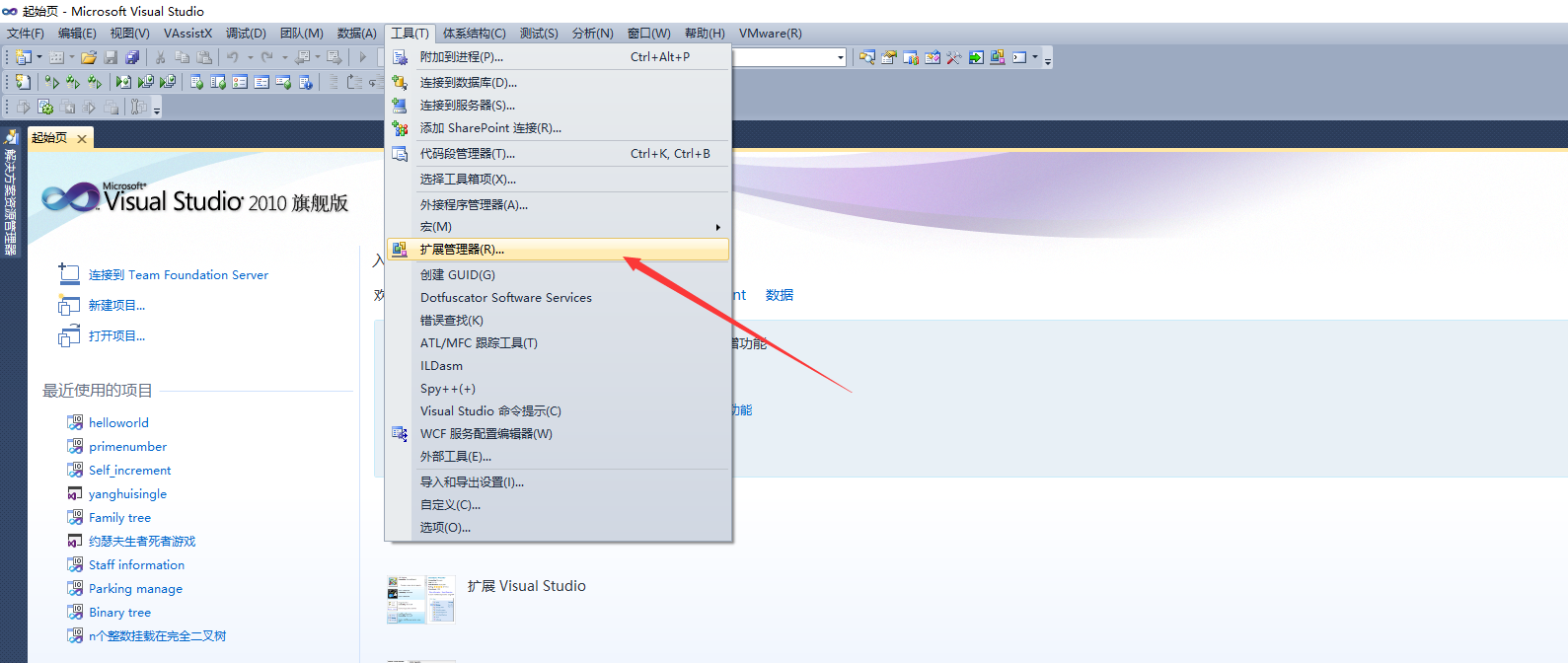This screenshot has width=1568, height=663.
Task: Click the Command Window toolbar icon
Action: 1019,57
